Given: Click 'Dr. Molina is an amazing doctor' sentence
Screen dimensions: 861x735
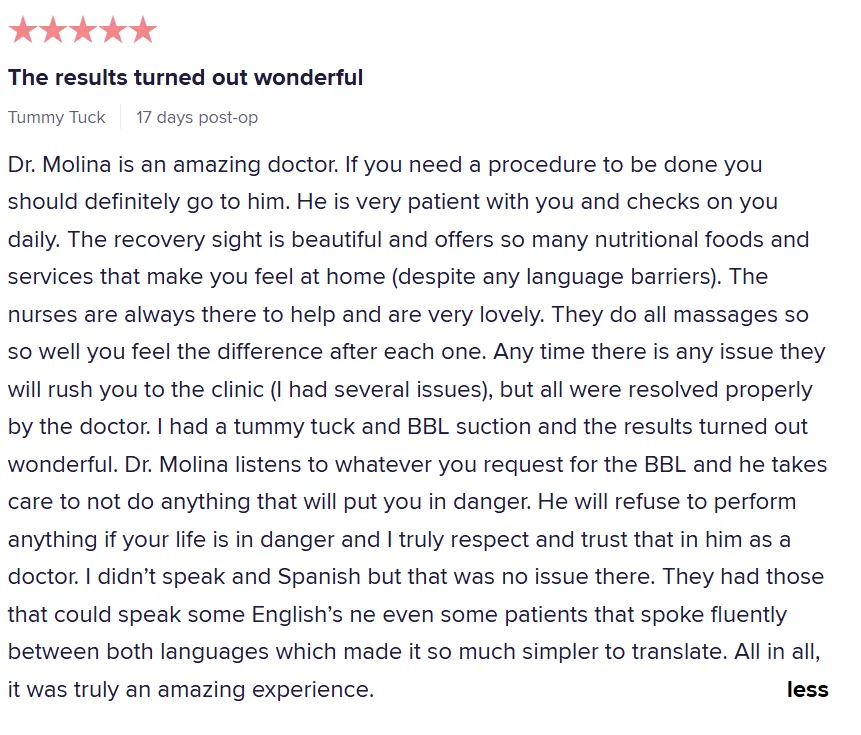Looking at the screenshot, I should [x=173, y=165].
